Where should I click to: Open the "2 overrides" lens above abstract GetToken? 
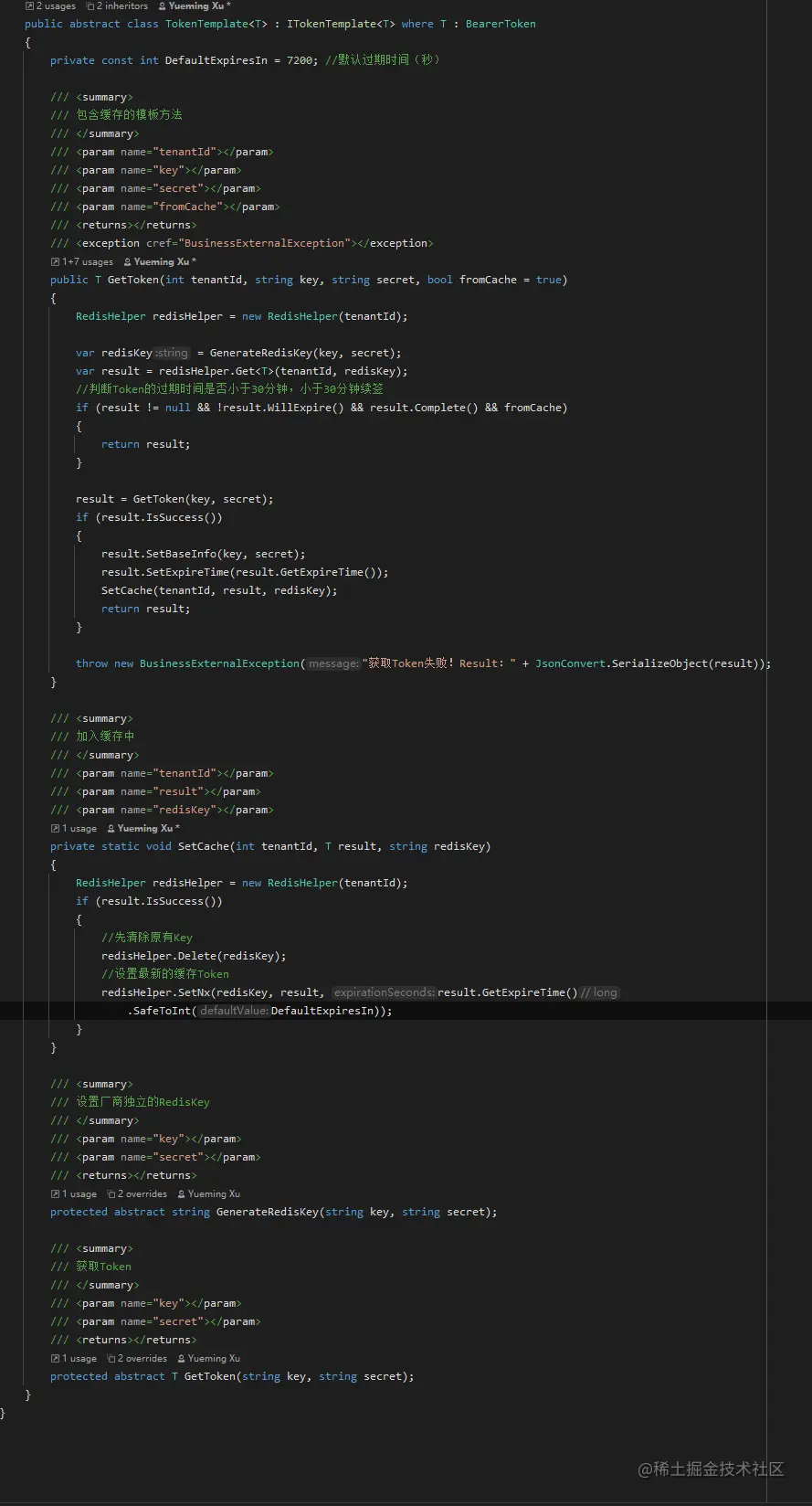137,1358
